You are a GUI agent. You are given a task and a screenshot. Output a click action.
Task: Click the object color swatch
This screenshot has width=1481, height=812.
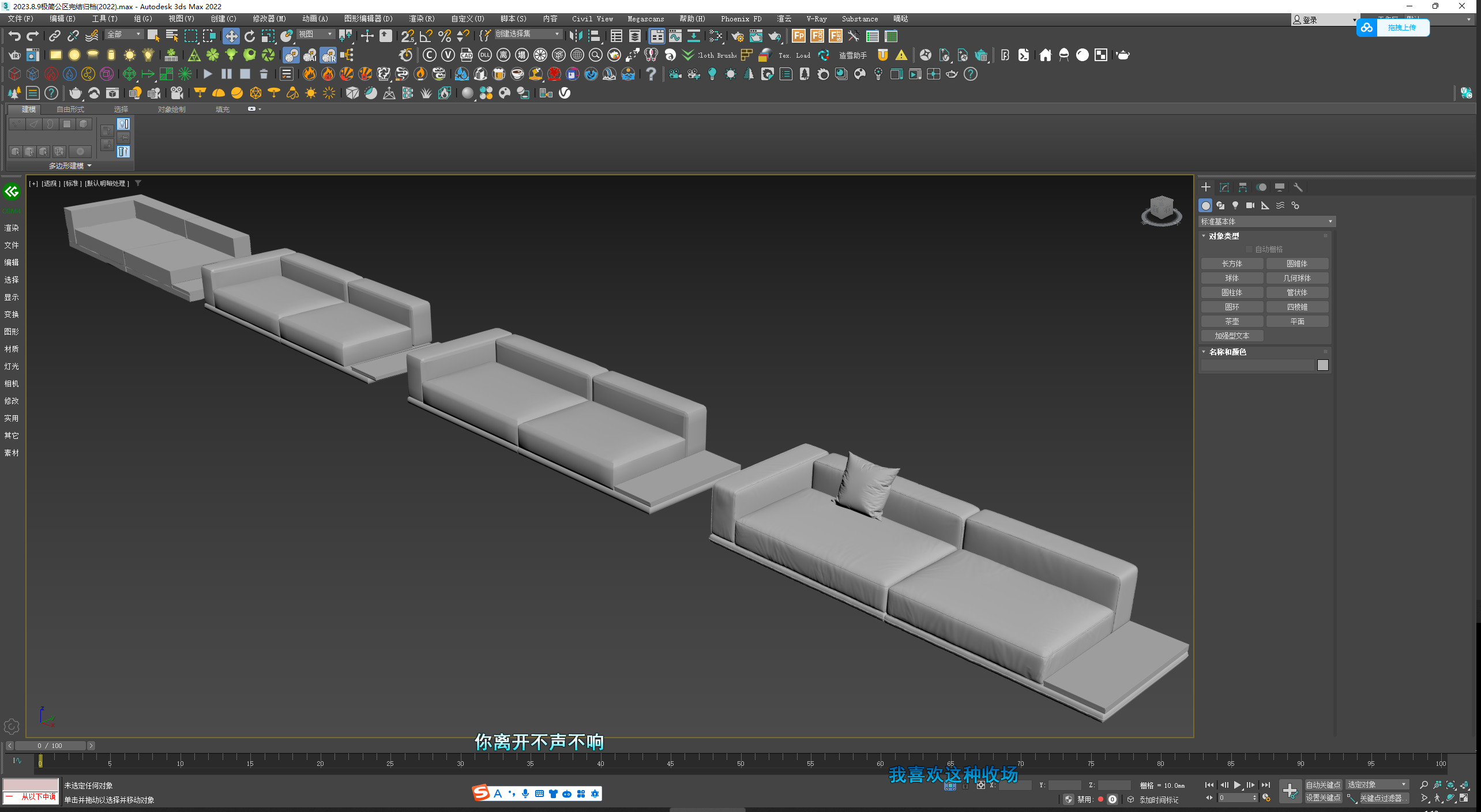[1323, 365]
